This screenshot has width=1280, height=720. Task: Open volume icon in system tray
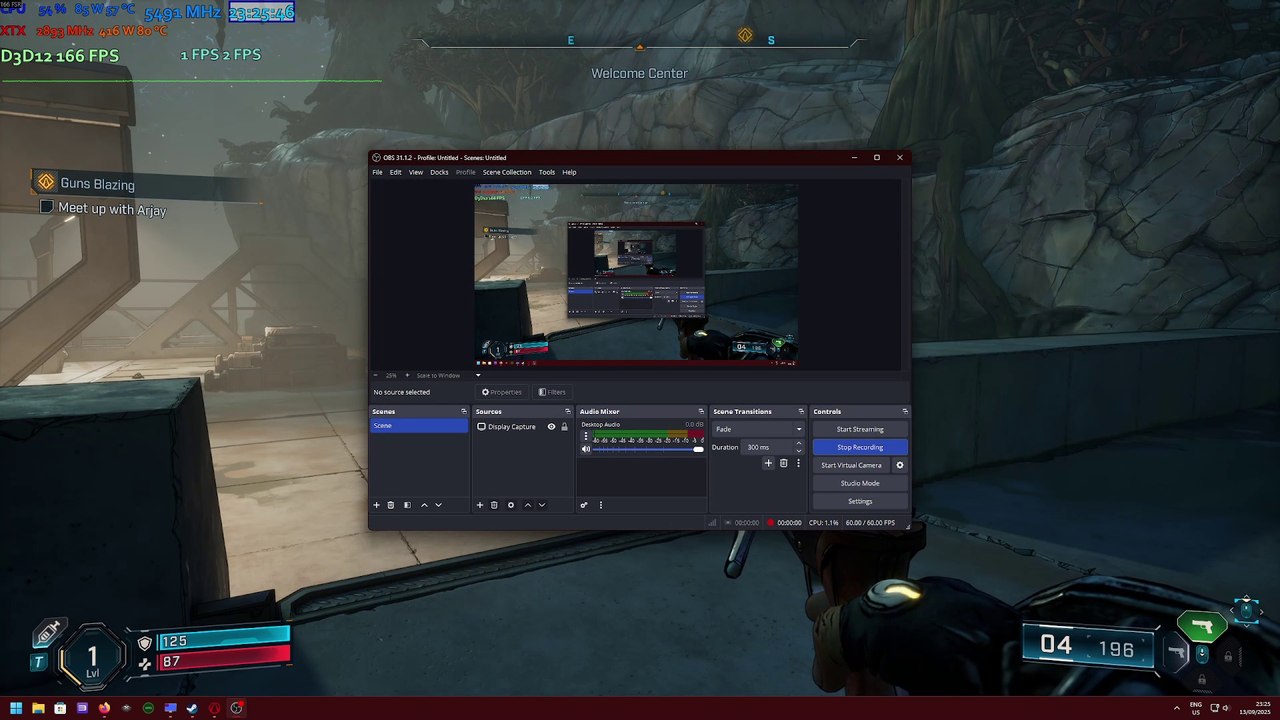click(1224, 708)
